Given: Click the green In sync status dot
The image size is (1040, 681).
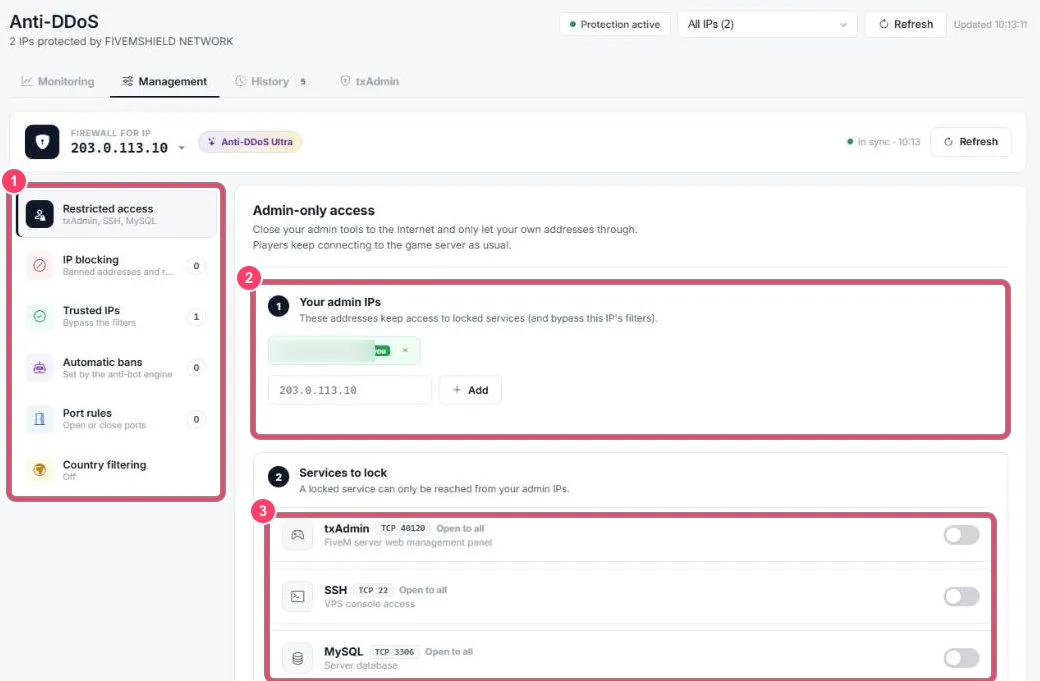Looking at the screenshot, I should pos(850,142).
